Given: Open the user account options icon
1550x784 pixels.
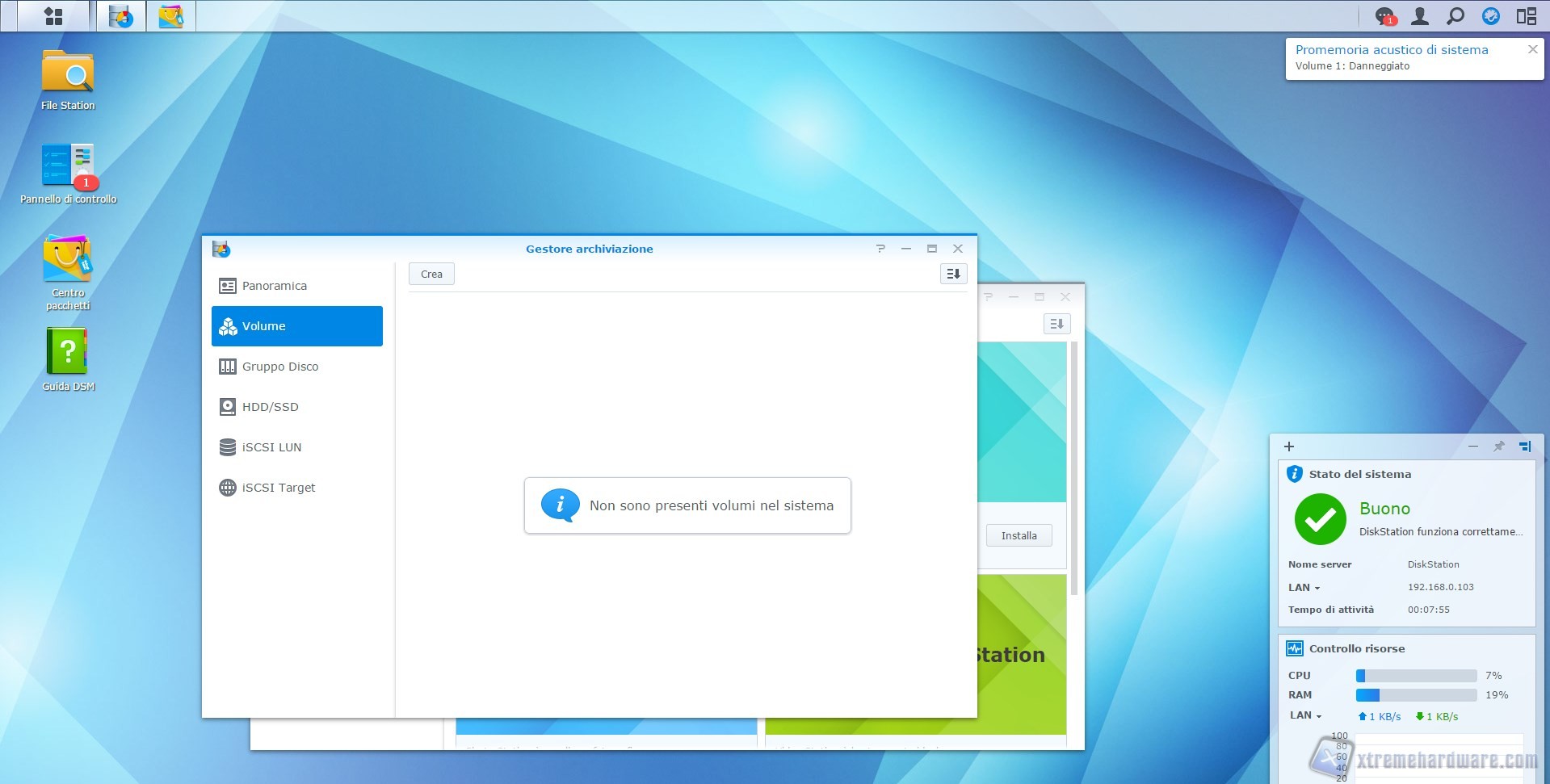Looking at the screenshot, I should (x=1419, y=16).
